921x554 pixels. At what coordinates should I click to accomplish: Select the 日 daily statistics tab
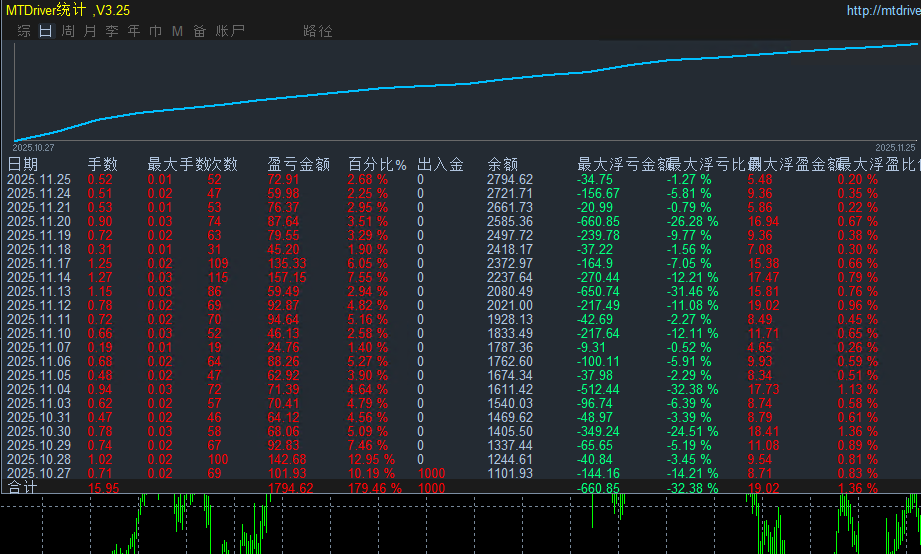click(45, 31)
